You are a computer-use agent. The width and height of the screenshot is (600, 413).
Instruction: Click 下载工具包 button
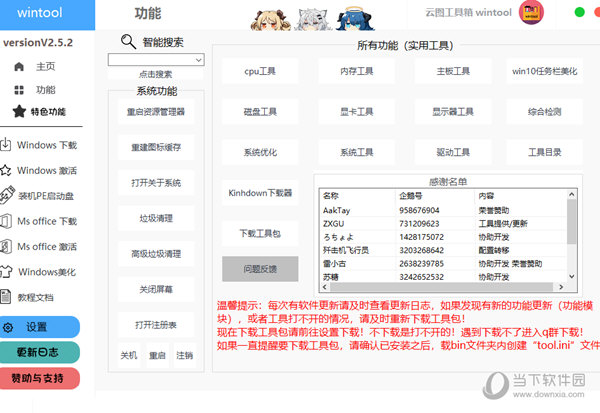pos(260,233)
